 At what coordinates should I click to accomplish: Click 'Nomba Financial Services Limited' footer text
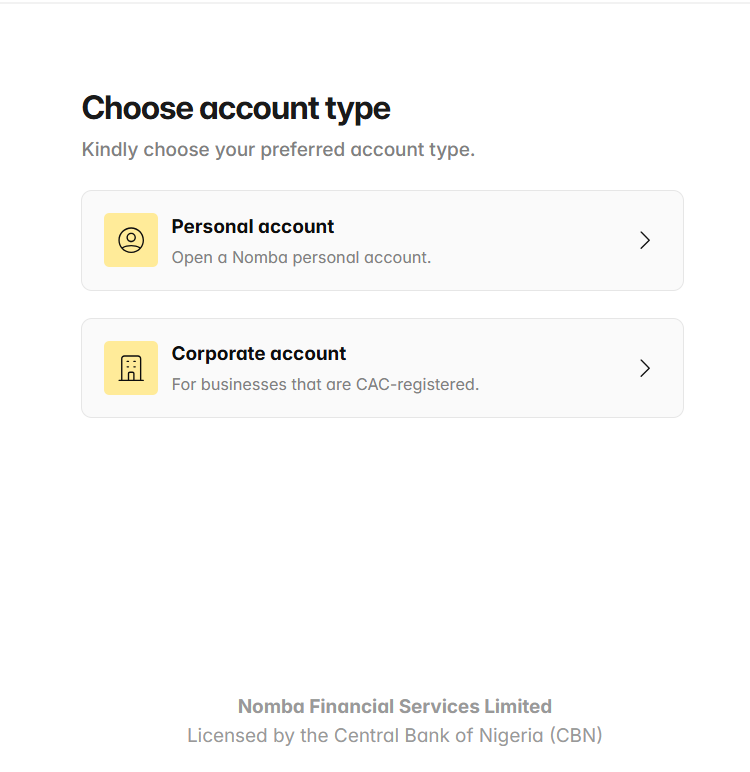tap(394, 706)
